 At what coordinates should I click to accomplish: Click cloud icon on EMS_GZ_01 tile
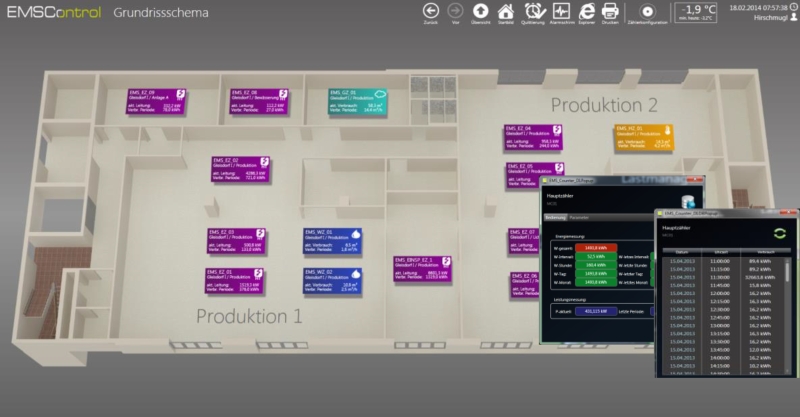(380, 94)
